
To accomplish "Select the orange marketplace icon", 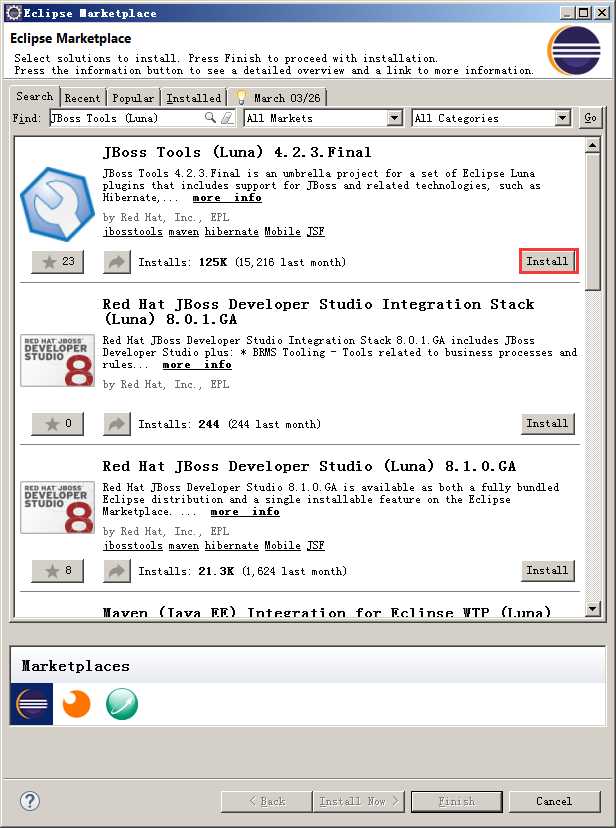I will click(76, 704).
